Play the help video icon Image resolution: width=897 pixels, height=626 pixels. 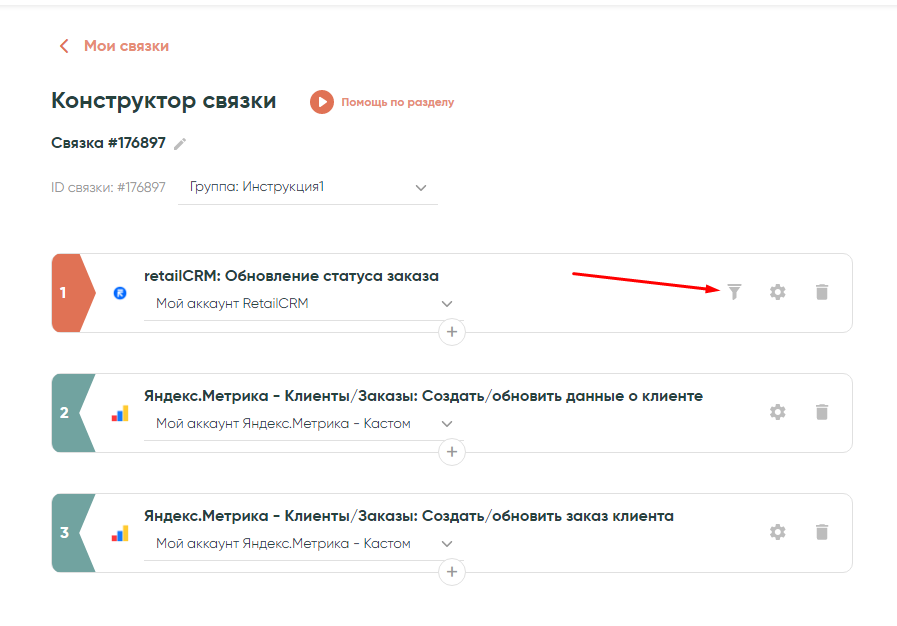321,102
